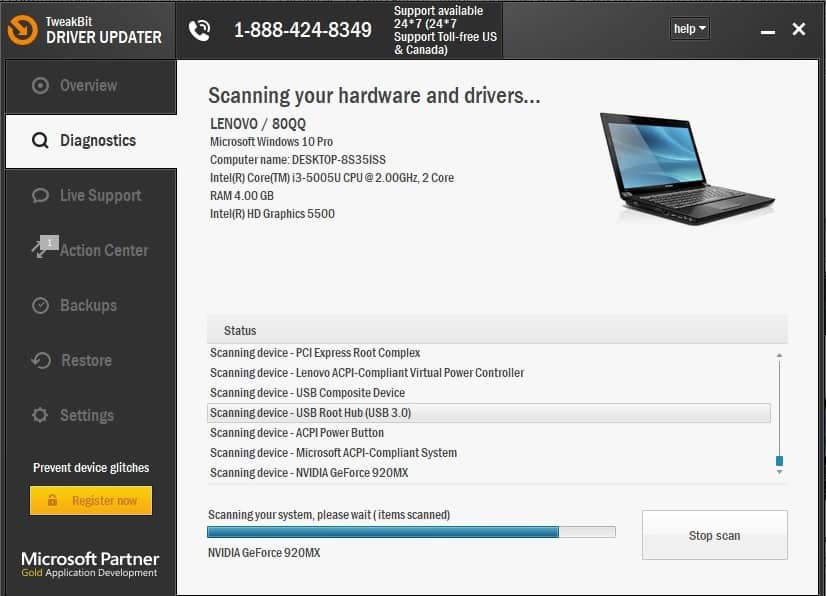Click the 'RAM 4.00 GB' text
Screen dimensions: 826x596
click(x=242, y=196)
